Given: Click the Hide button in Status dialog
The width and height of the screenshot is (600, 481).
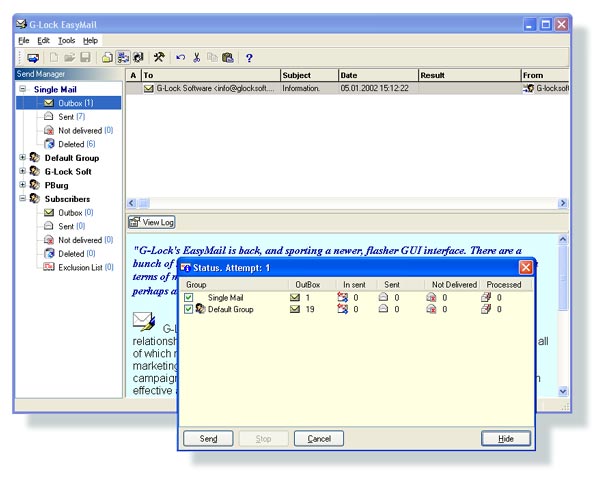Looking at the screenshot, I should pos(506,439).
